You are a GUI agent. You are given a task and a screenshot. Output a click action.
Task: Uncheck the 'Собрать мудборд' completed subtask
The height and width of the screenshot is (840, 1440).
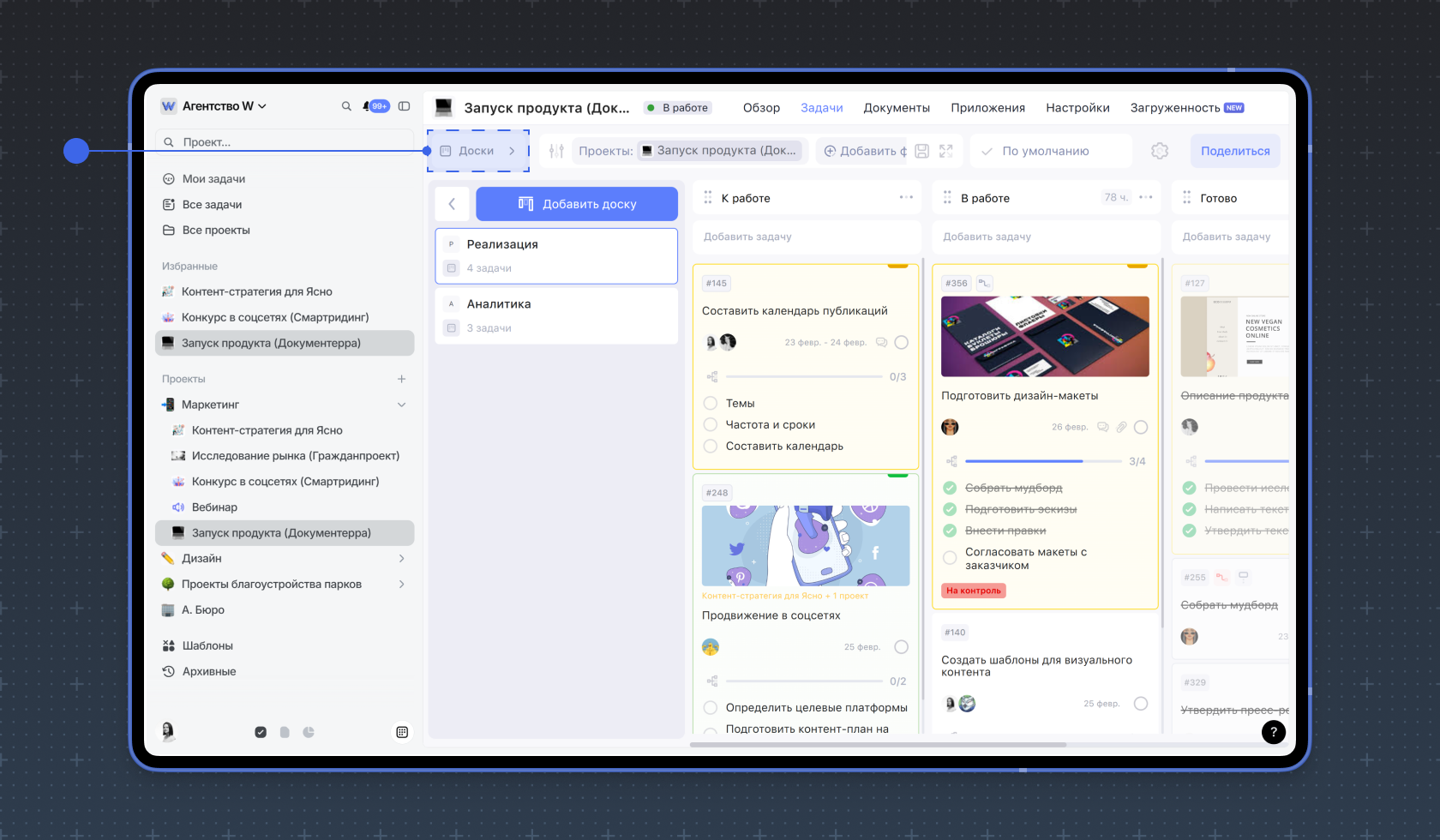point(950,488)
